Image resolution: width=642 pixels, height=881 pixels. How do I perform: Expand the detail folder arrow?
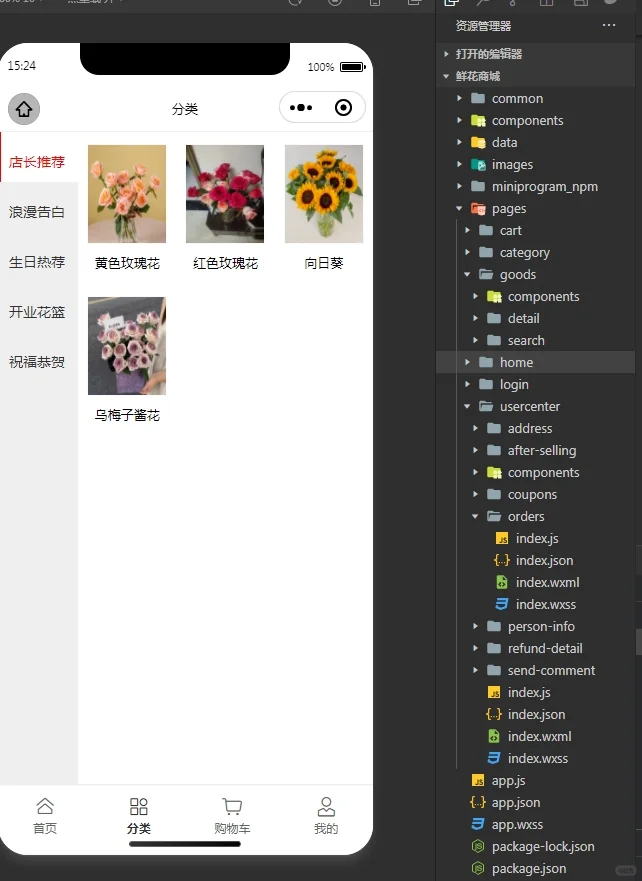click(475, 318)
